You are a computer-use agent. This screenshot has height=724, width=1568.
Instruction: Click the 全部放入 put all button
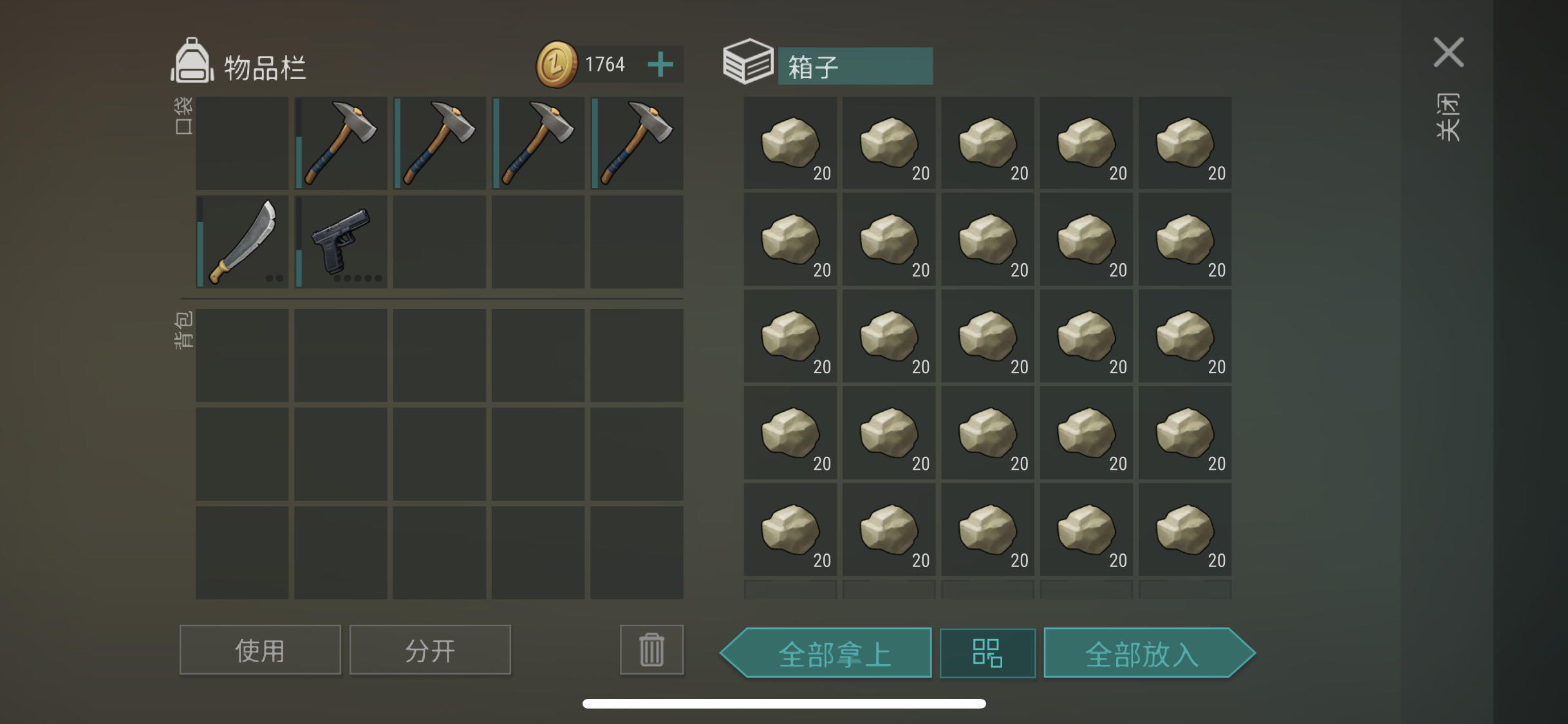click(1149, 653)
